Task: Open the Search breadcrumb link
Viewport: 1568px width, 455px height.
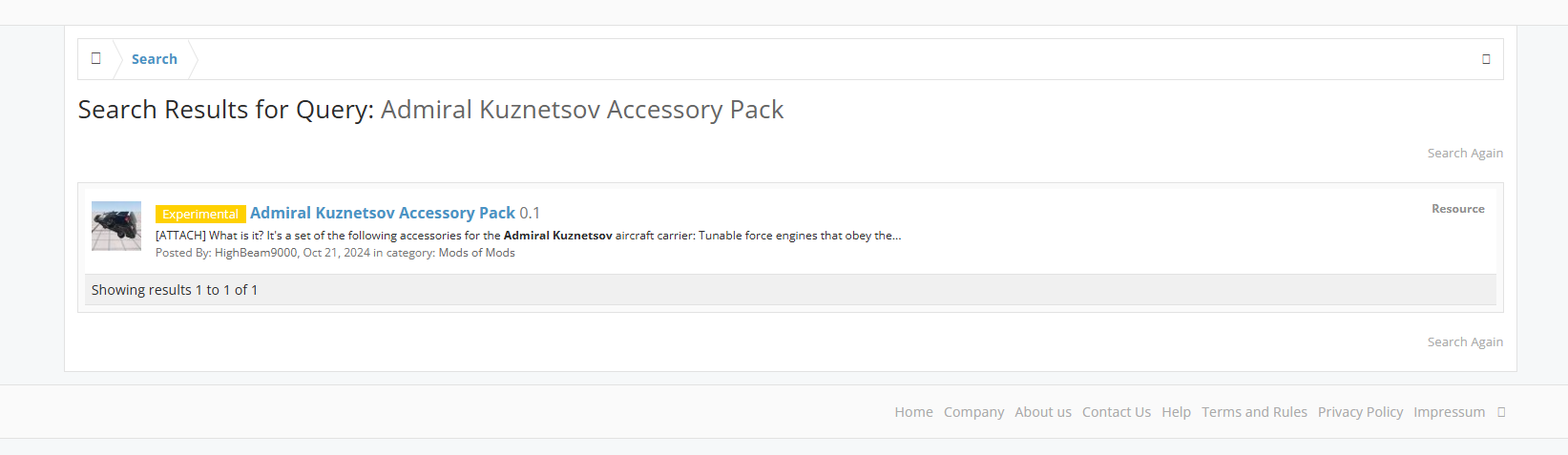Action: tap(155, 59)
